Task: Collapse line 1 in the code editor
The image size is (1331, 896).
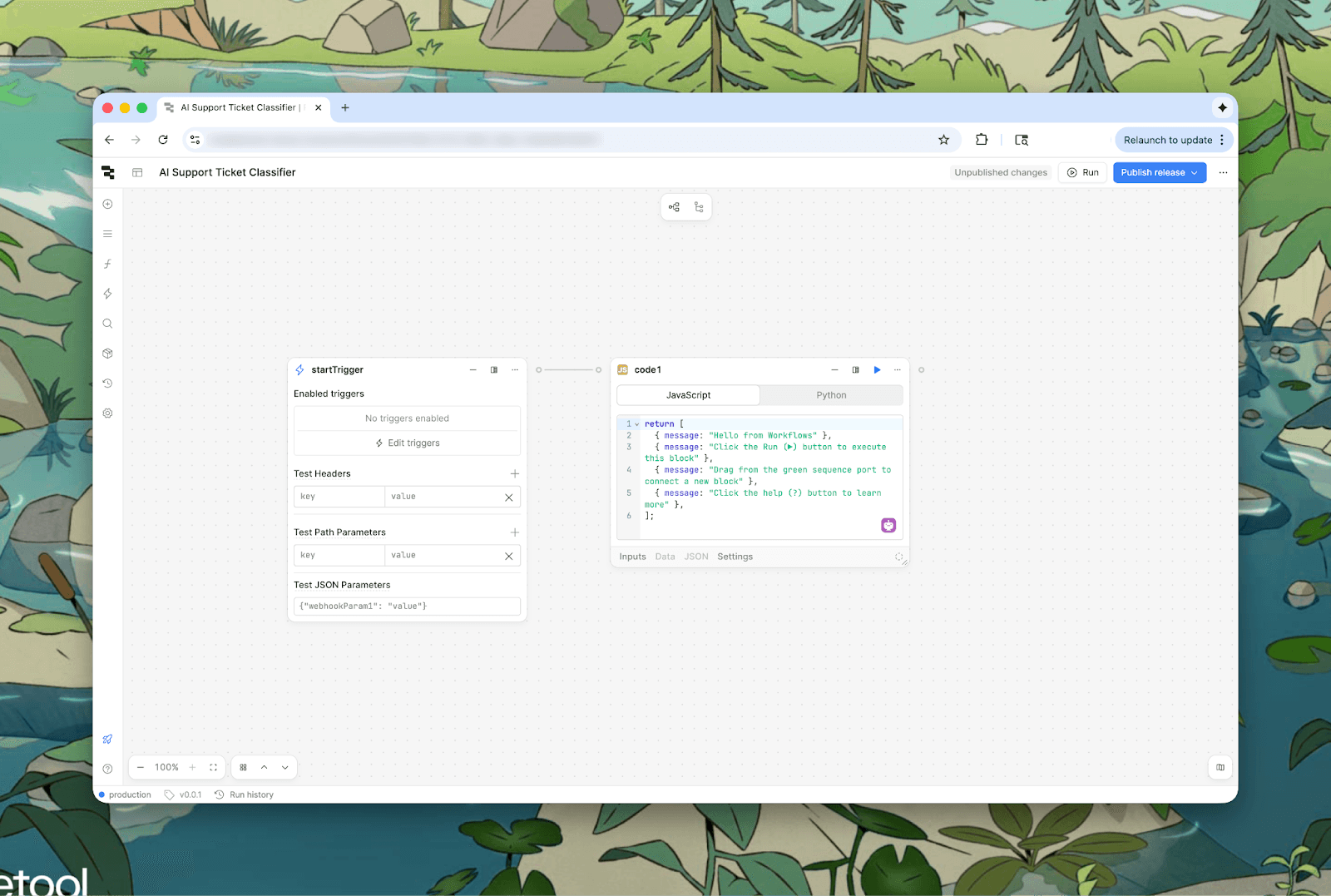Action: pyautogui.click(x=636, y=423)
